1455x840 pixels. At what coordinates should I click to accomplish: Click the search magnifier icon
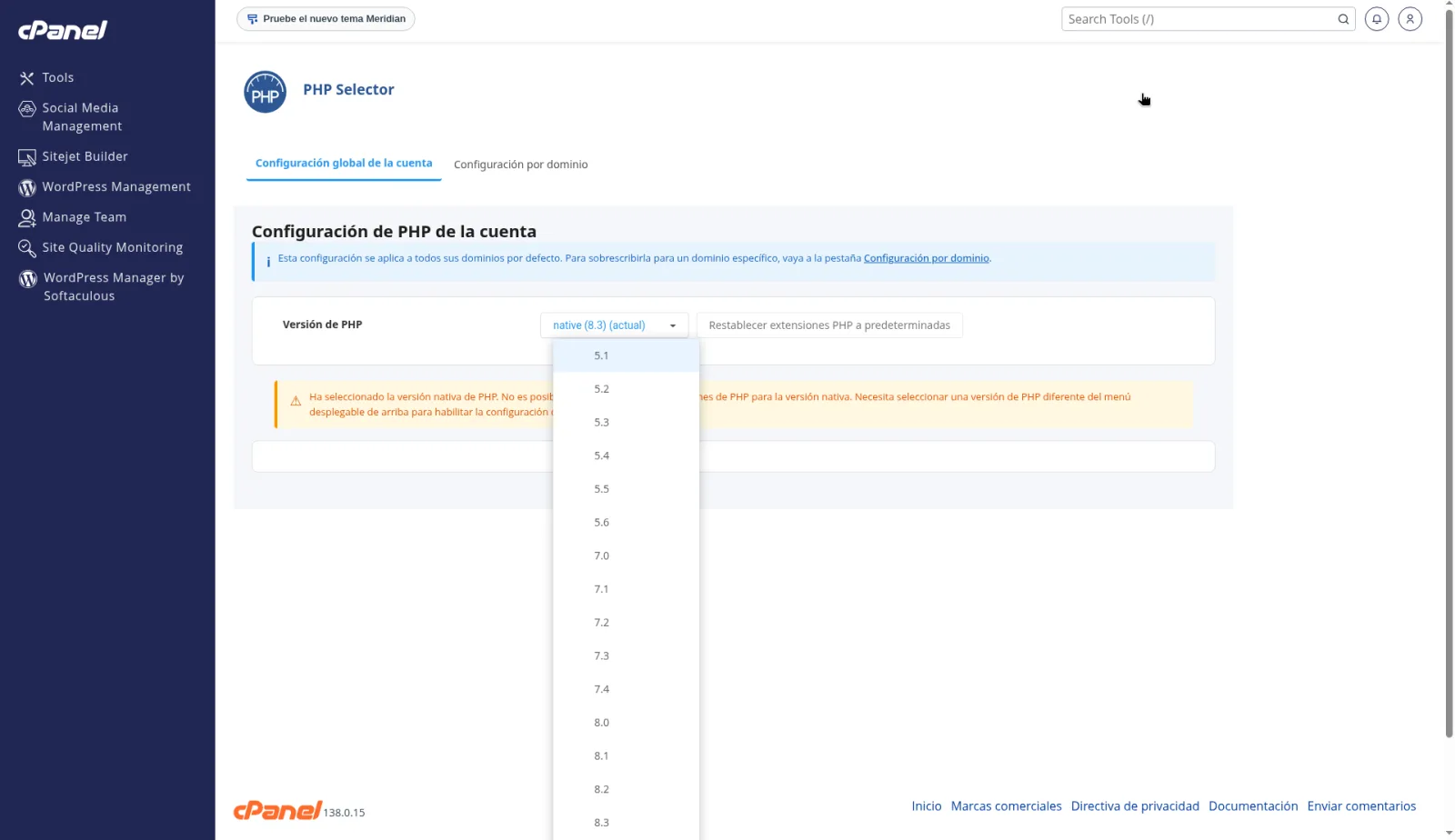(1343, 19)
